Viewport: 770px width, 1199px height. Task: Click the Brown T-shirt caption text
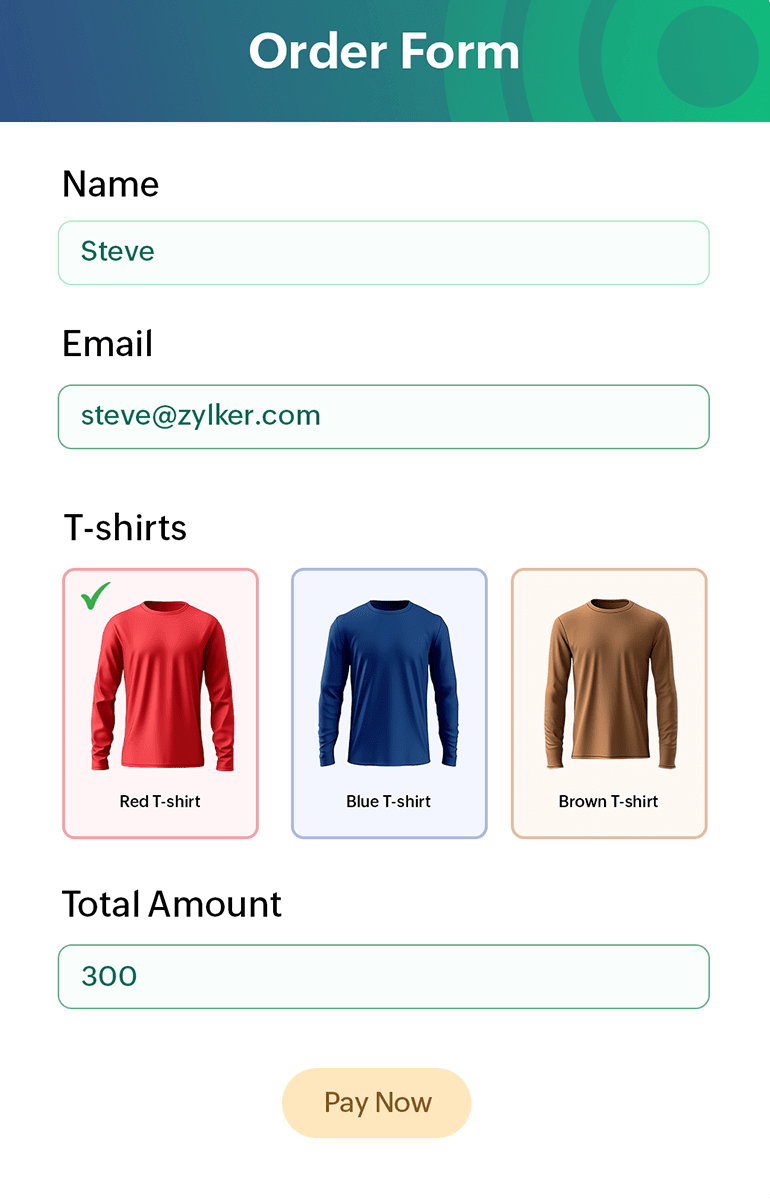609,801
